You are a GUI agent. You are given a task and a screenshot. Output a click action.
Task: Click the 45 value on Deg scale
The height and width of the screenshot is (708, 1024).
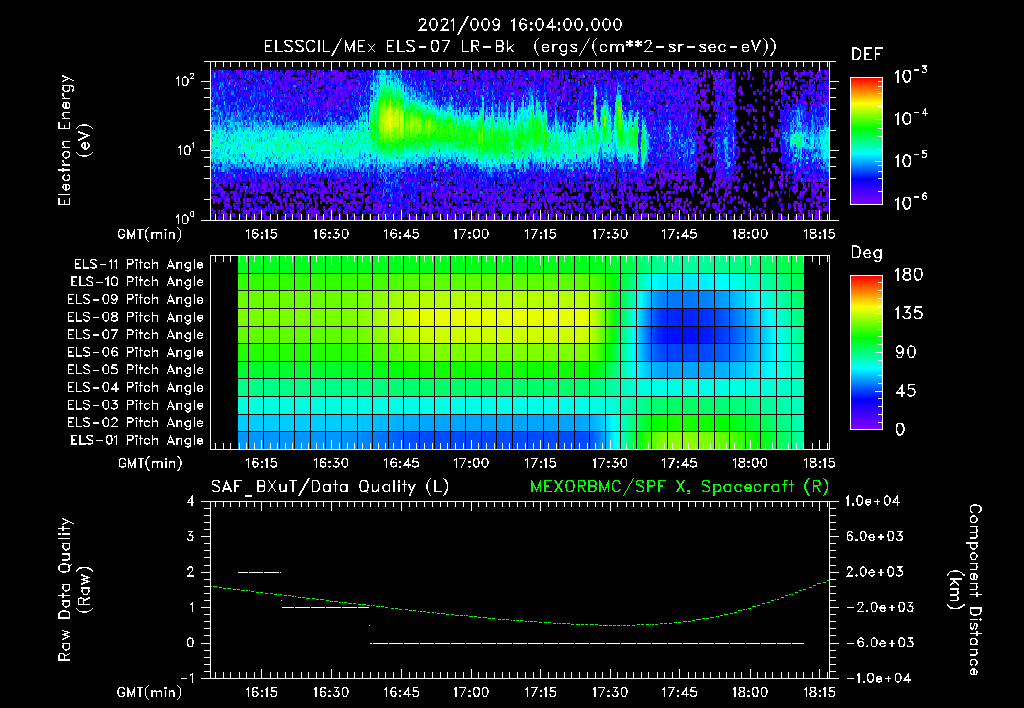click(906, 391)
